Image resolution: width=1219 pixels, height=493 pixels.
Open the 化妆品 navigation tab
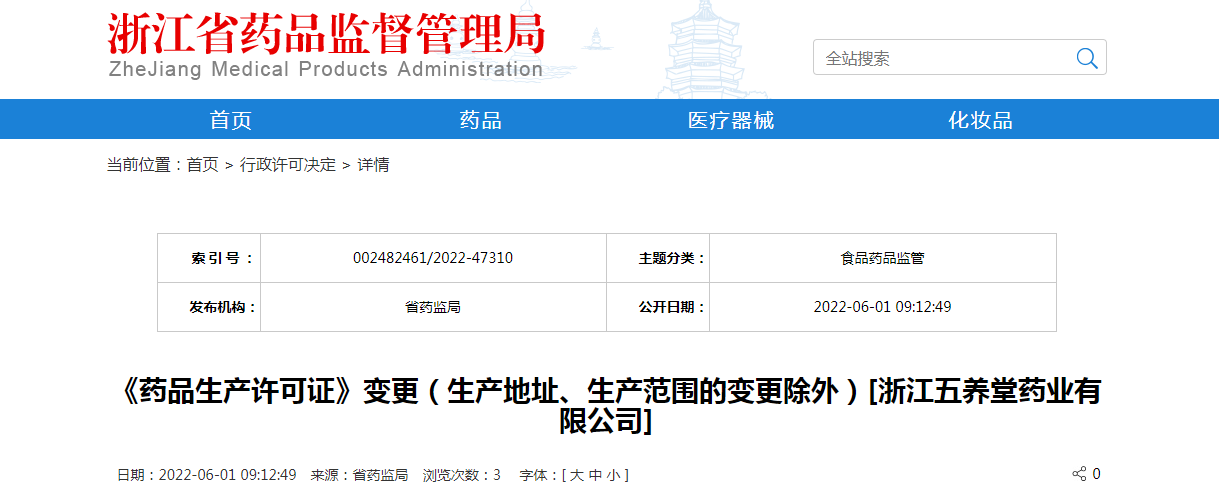tap(981, 120)
